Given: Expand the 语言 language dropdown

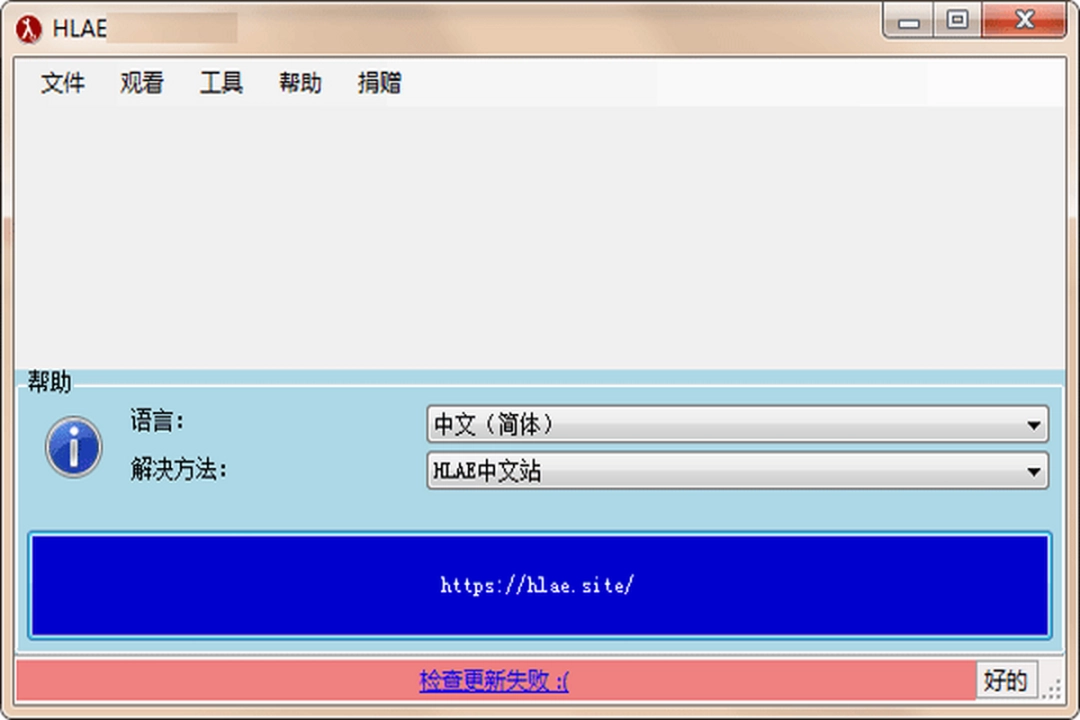Looking at the screenshot, I should click(737, 424).
